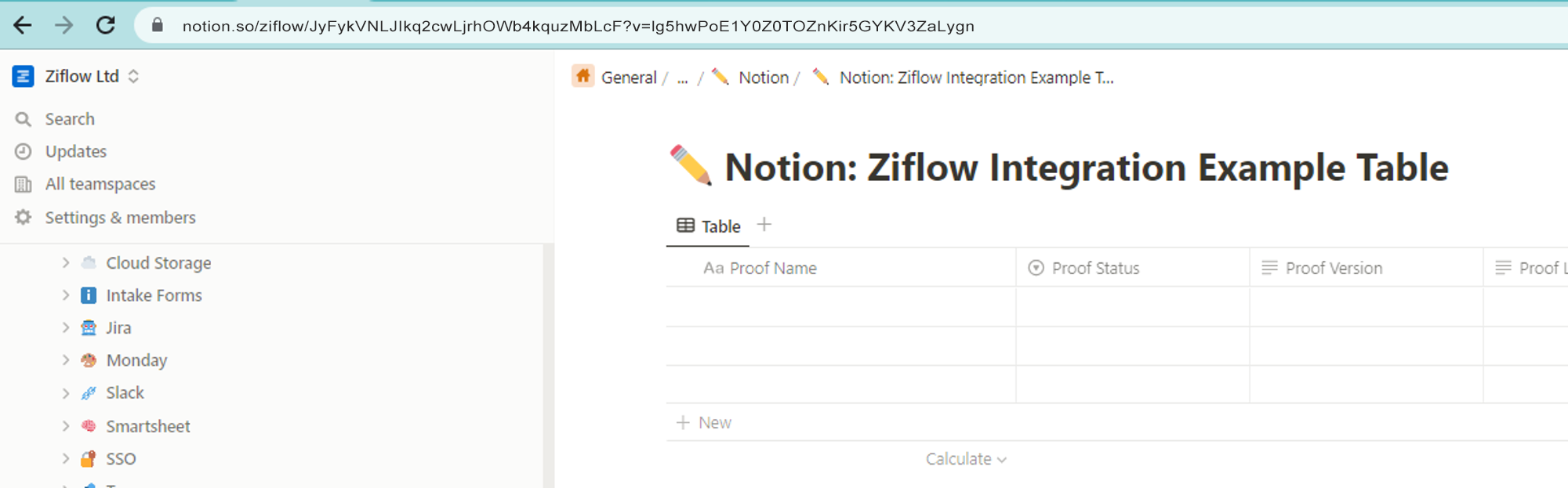This screenshot has height=488, width=1568.
Task: Add a new row with New
Action: tap(703, 422)
